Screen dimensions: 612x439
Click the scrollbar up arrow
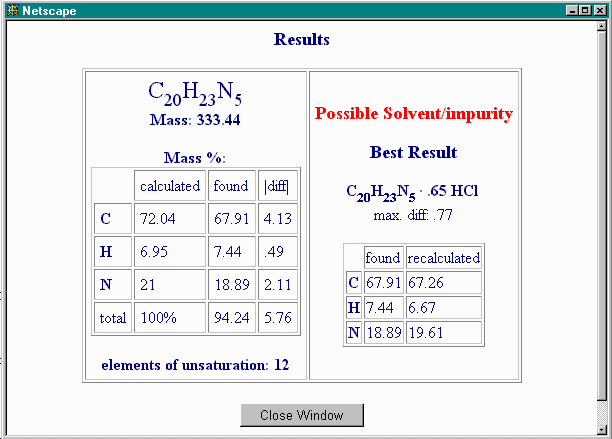[601, 26]
